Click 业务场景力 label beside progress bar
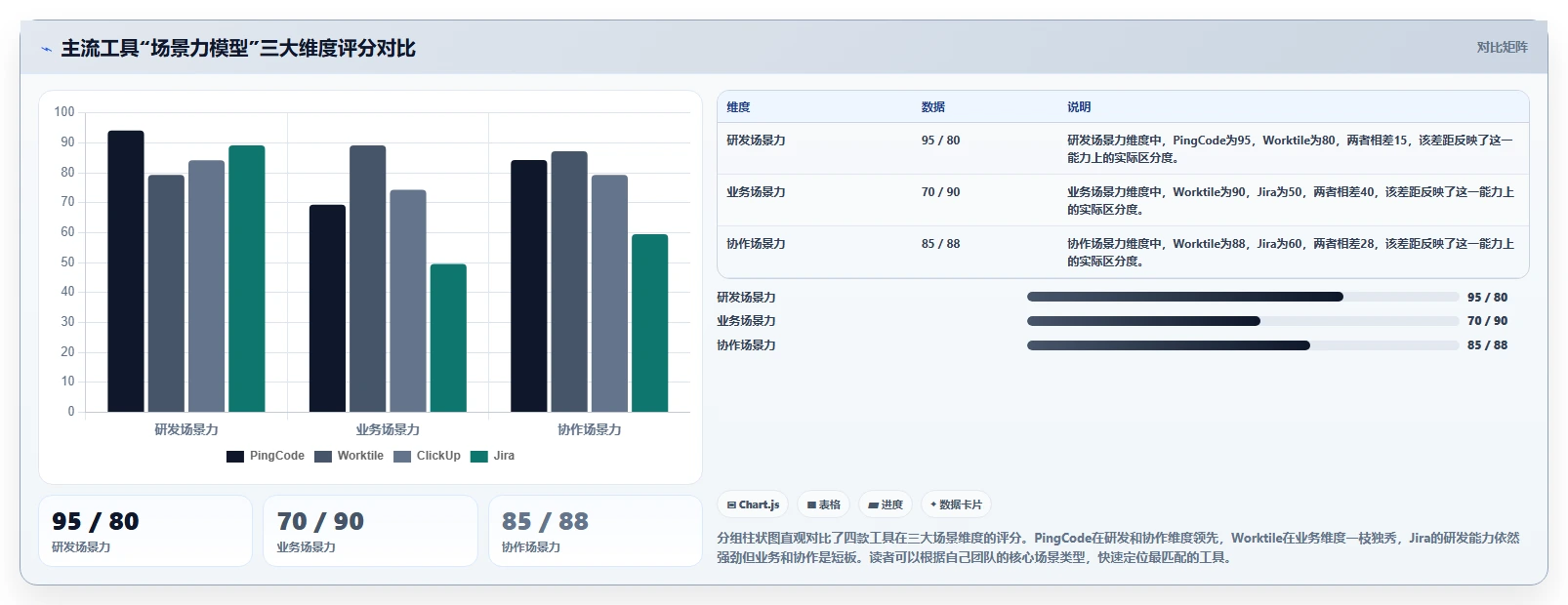 coord(746,321)
